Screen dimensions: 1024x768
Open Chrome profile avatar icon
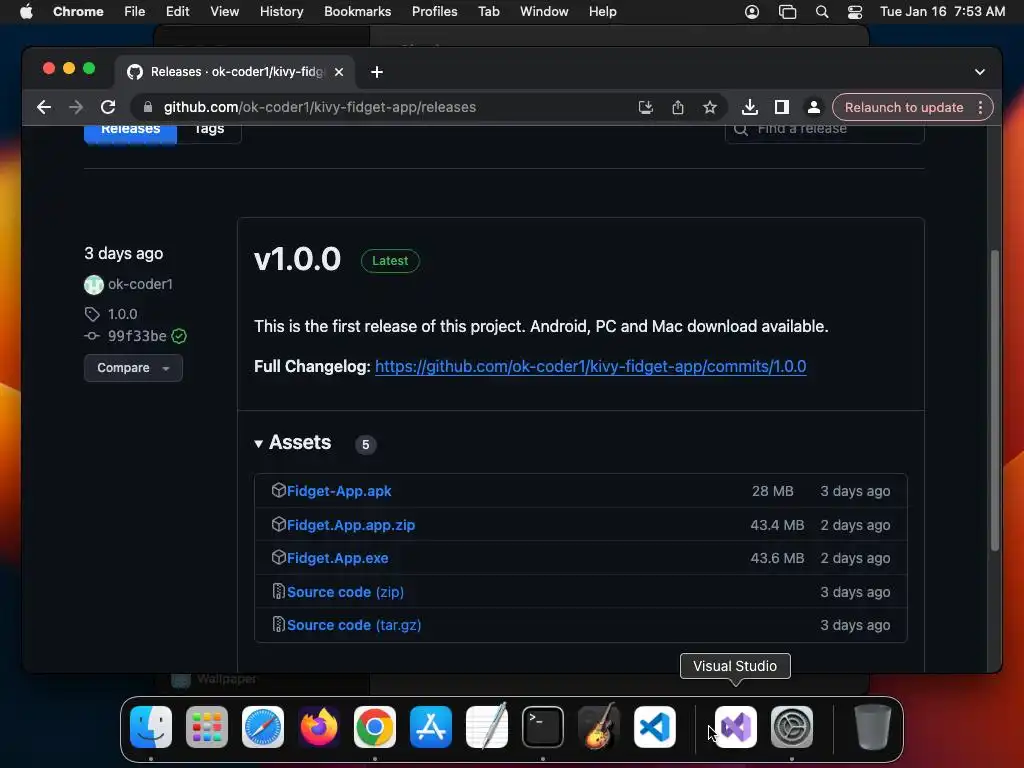click(x=814, y=107)
